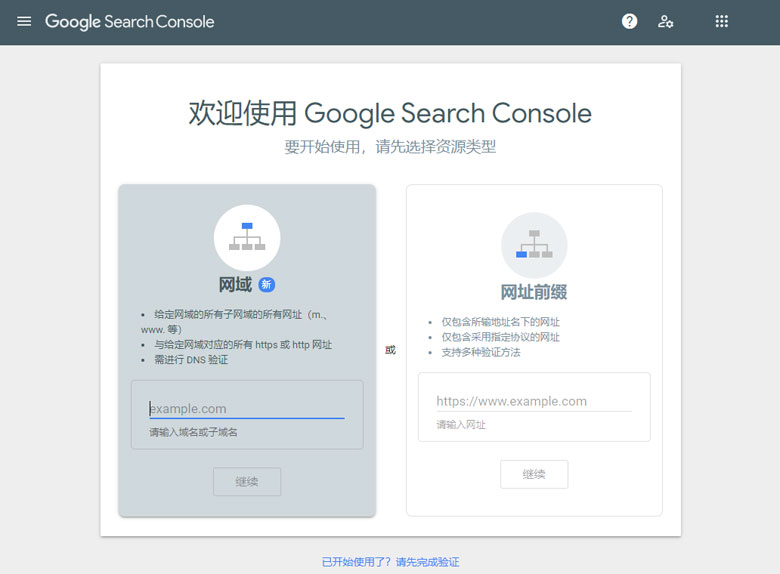Viewport: 780px width, 574px height.
Task: Click the 请输入网址 helper text
Action: (x=460, y=425)
